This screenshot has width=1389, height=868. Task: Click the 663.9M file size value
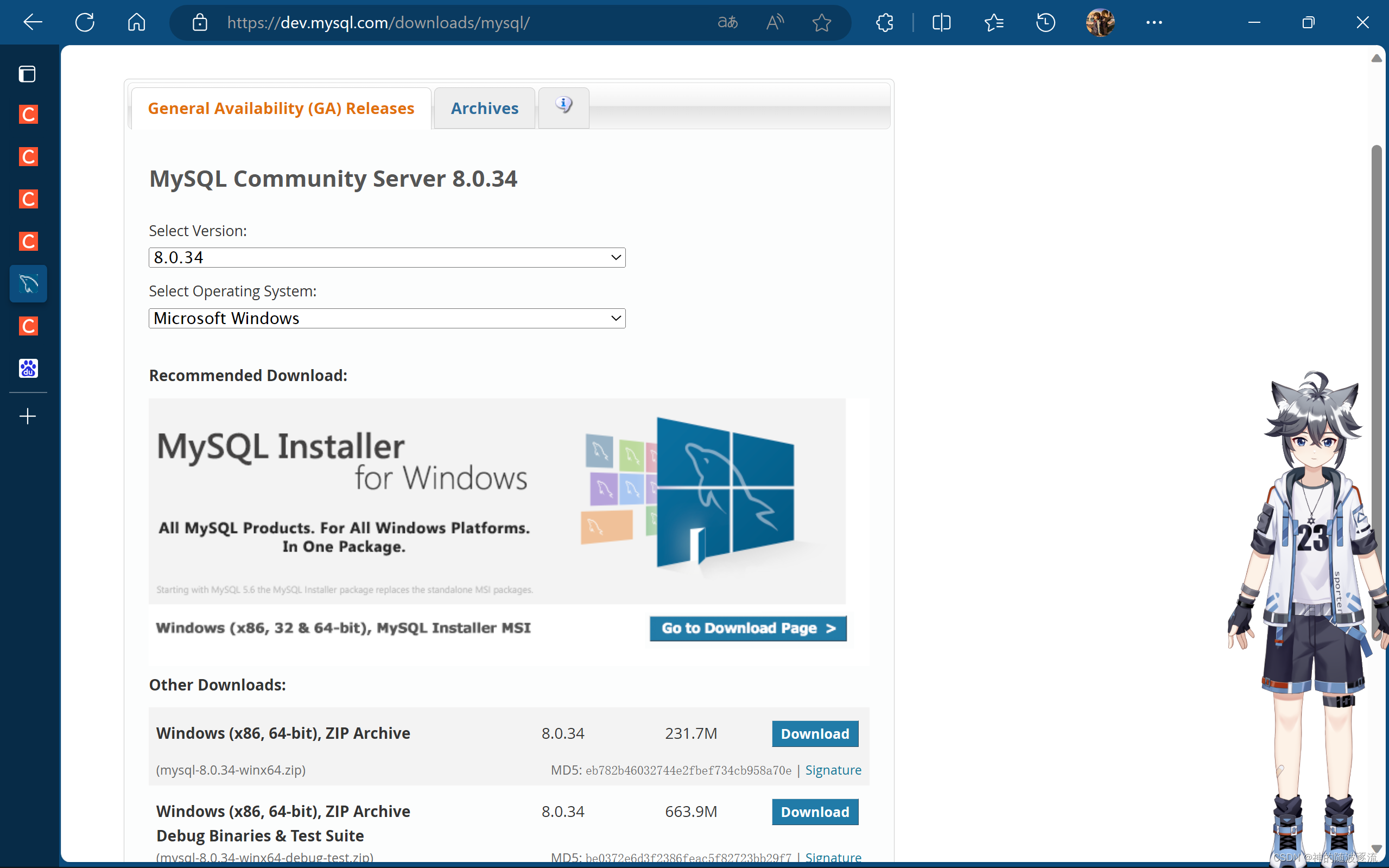click(691, 812)
